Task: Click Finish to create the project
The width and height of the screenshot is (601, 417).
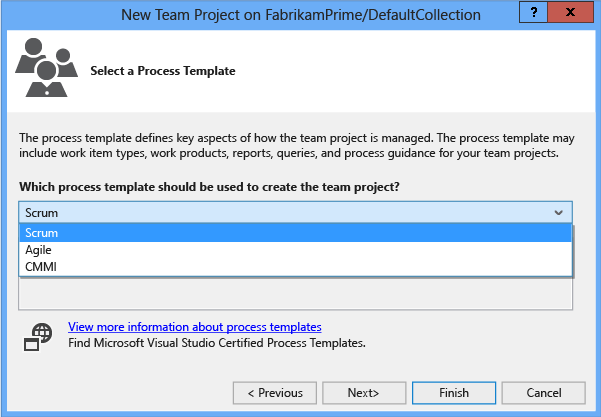Action: [453, 393]
